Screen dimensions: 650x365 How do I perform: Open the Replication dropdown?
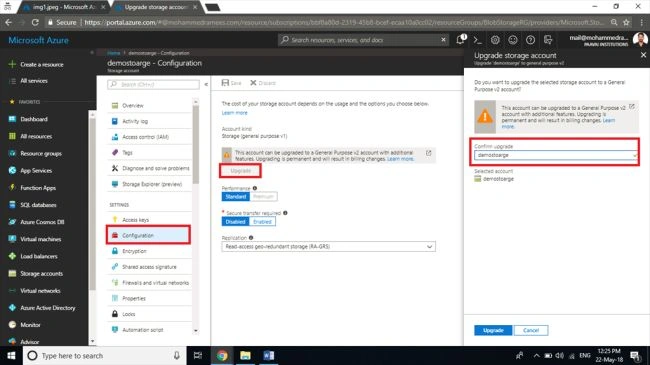(x=328, y=246)
